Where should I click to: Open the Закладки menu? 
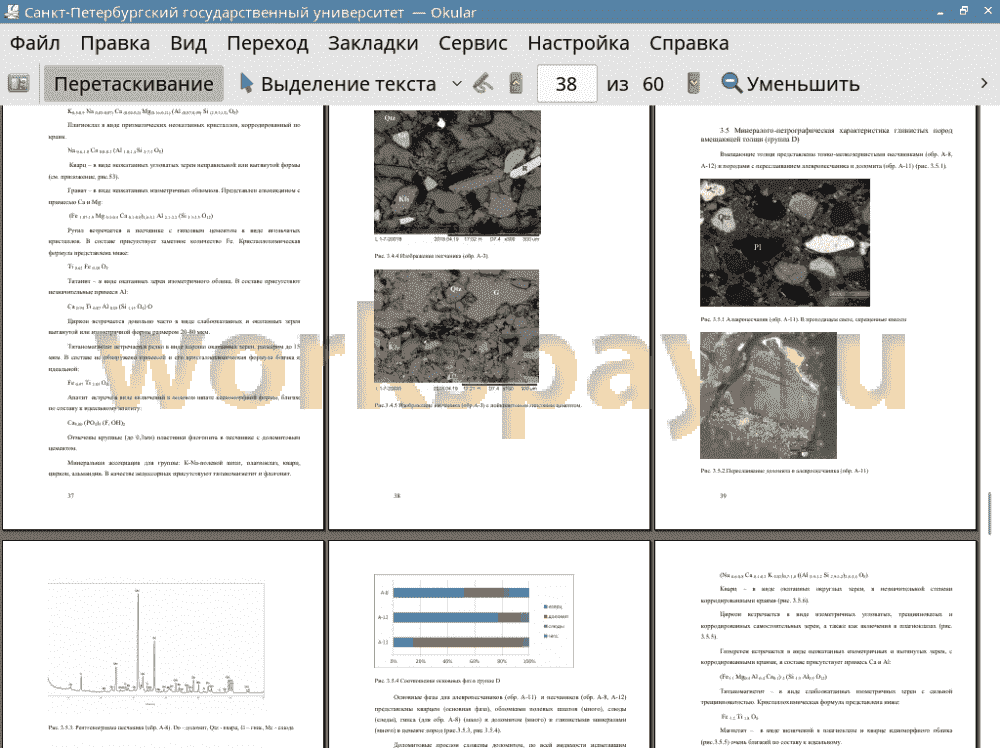[x=373, y=43]
